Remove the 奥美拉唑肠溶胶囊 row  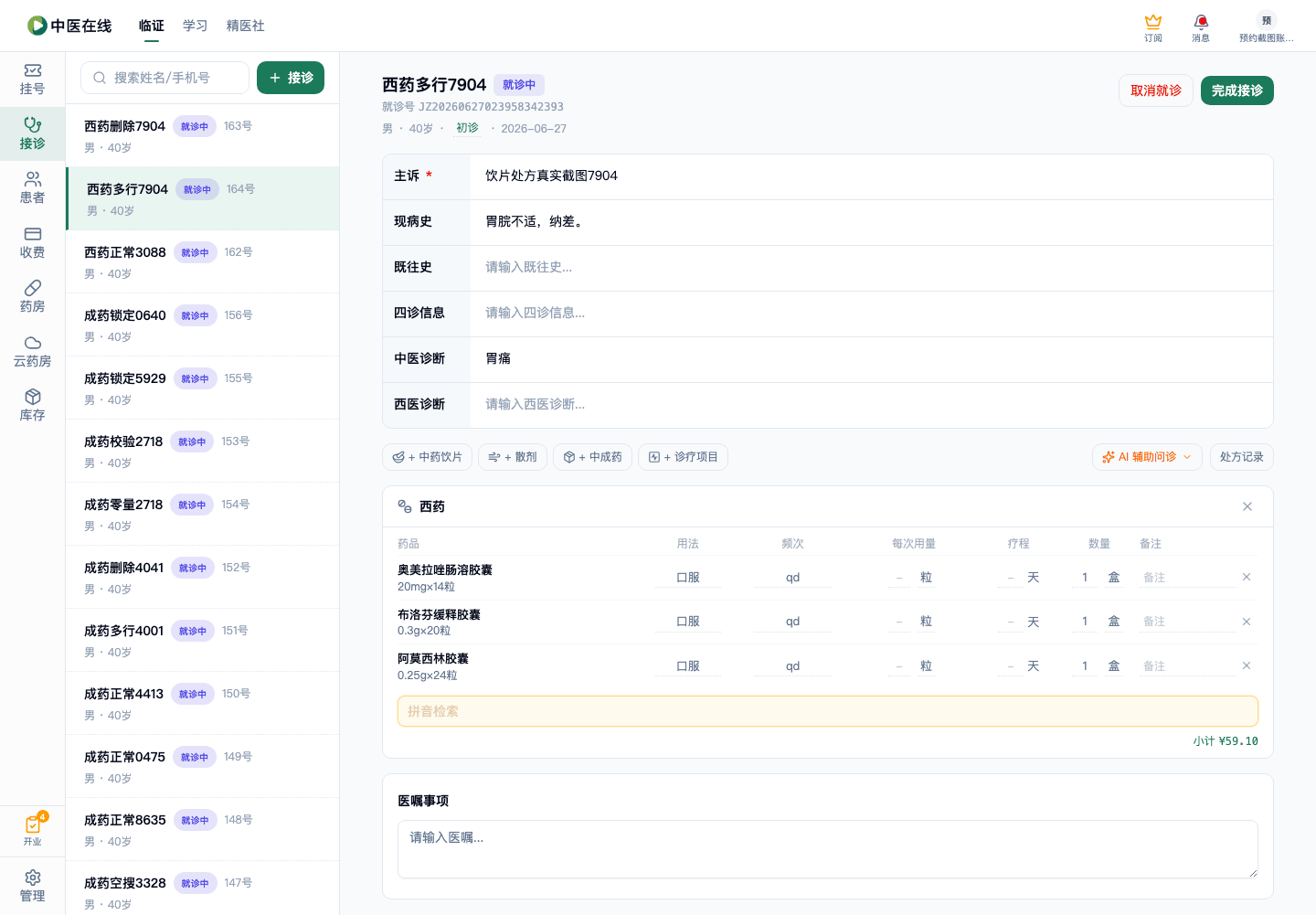pyautogui.click(x=1247, y=577)
